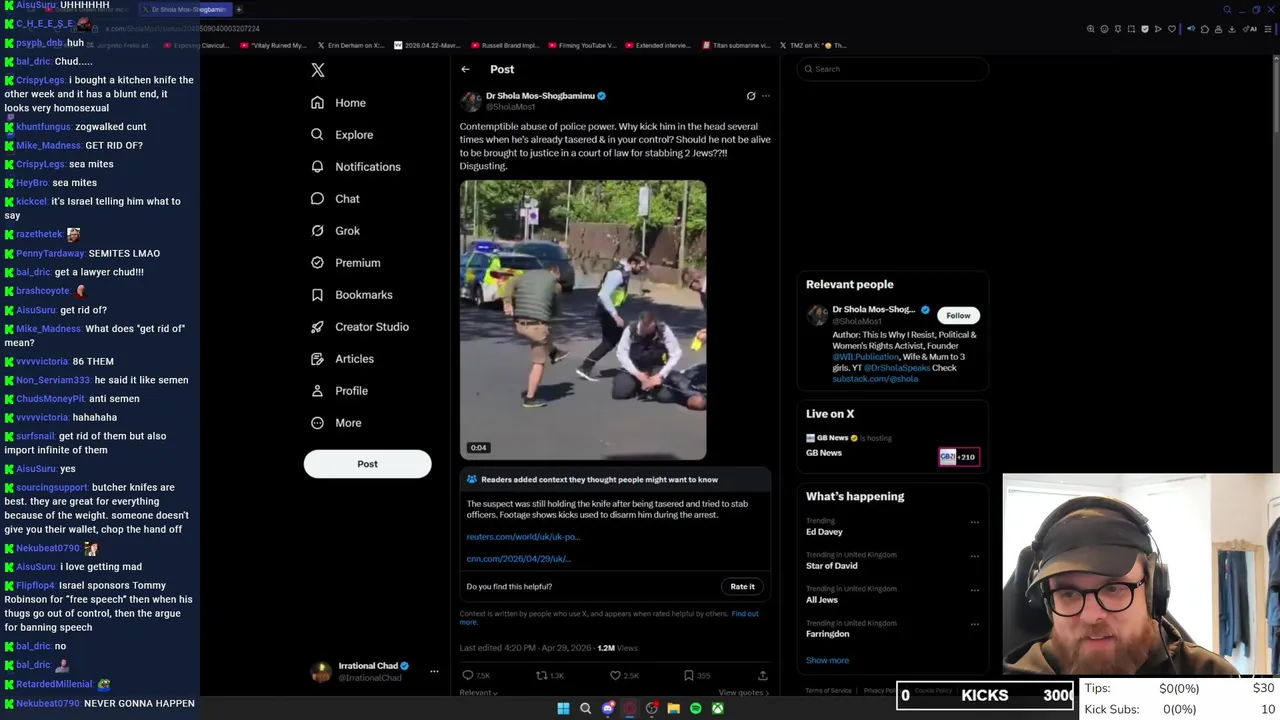Open Notifications in the sidebar
Screen dimensions: 1280x720
(355, 167)
